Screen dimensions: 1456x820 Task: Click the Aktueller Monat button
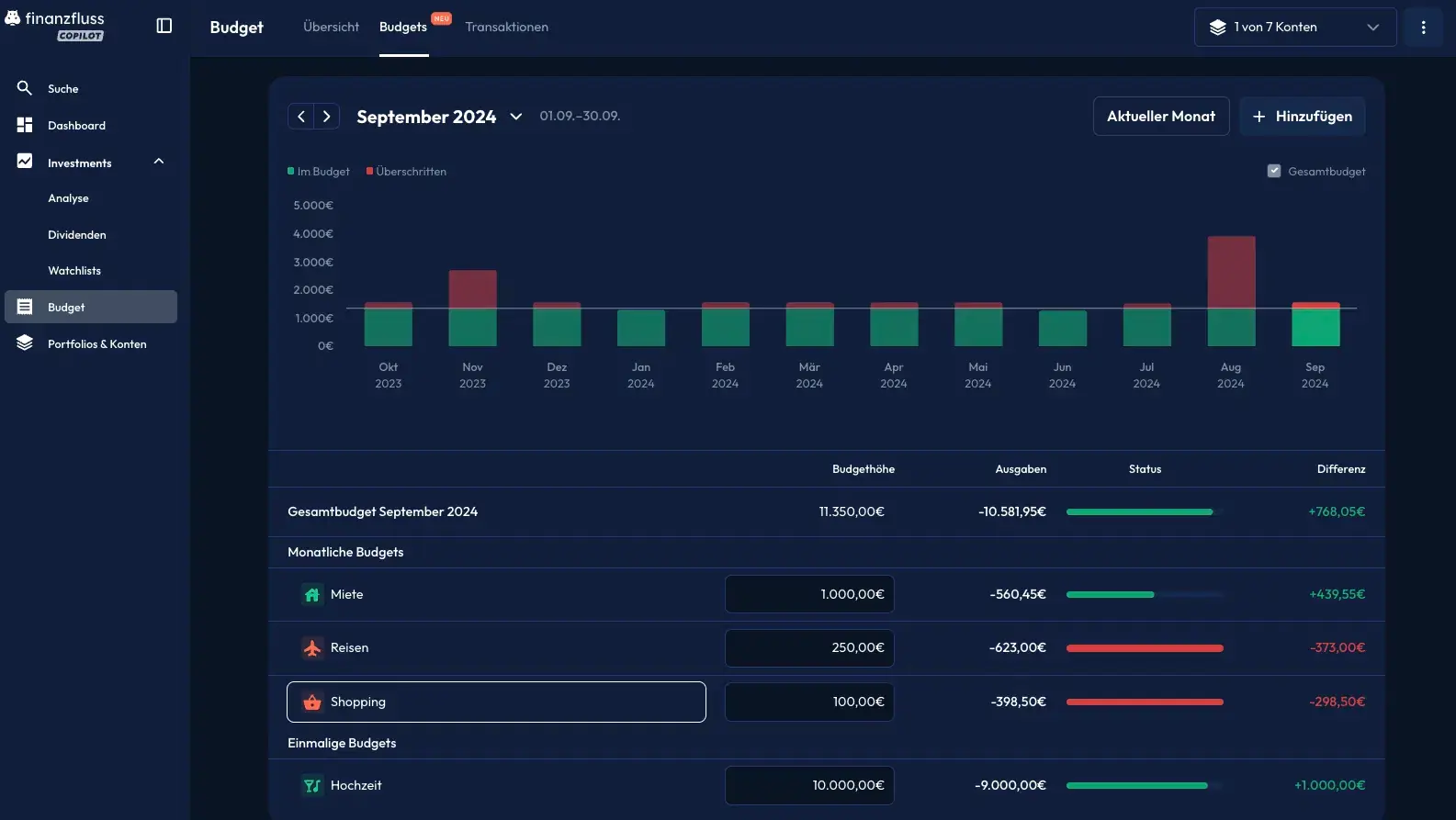pyautogui.click(x=1160, y=117)
